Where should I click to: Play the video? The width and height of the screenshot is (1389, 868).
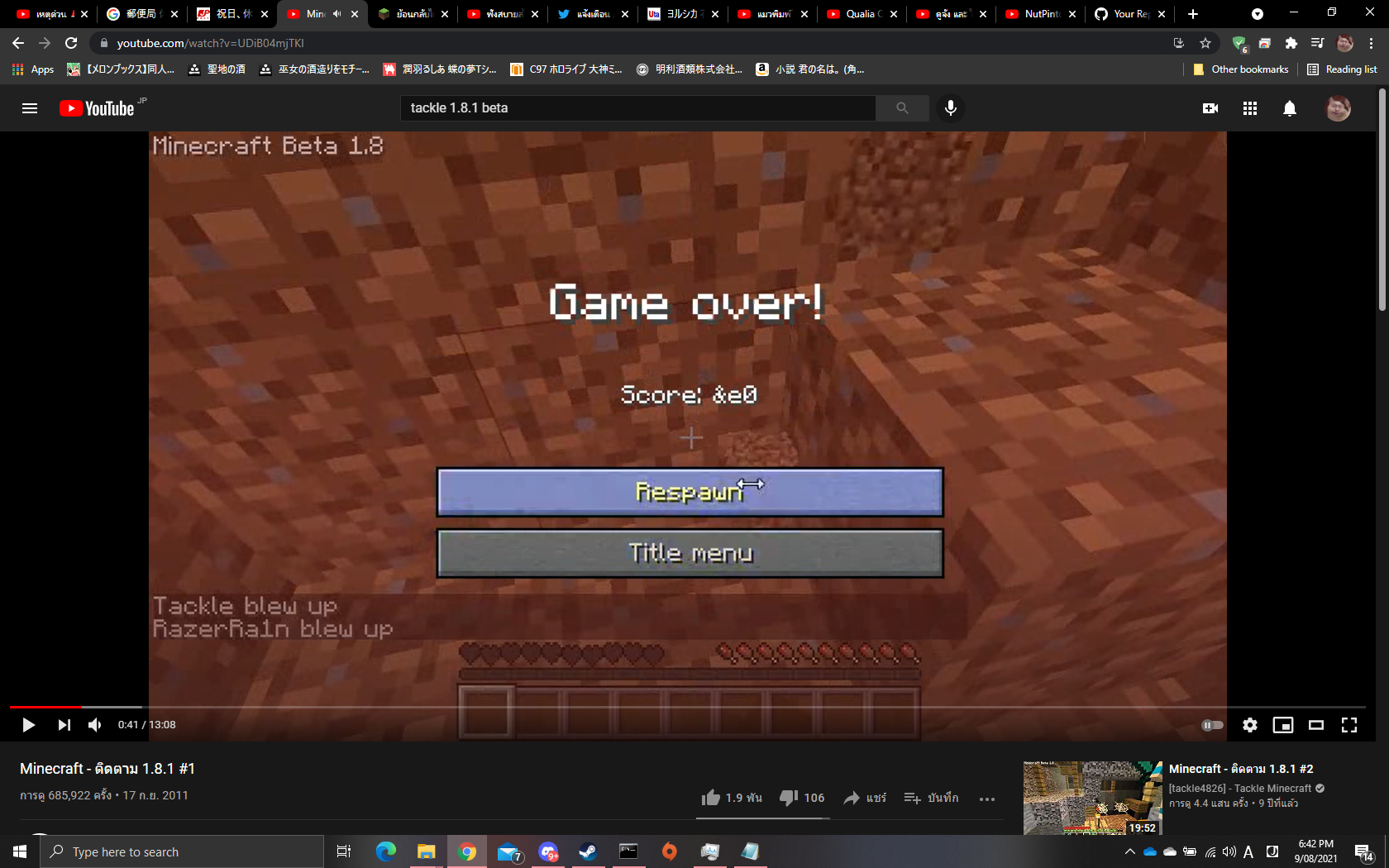tap(28, 725)
